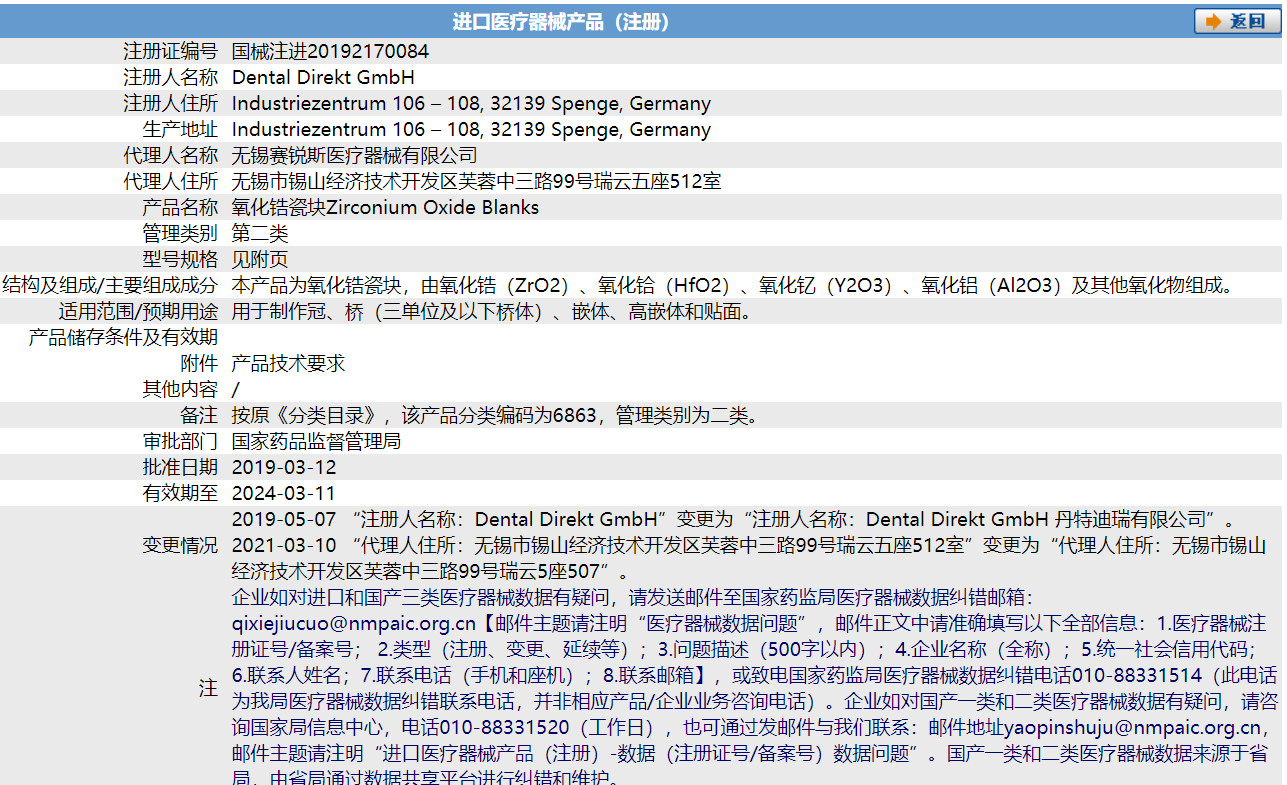
Task: Click the label 结构及组成/主要组成成分
Action: tap(110, 285)
